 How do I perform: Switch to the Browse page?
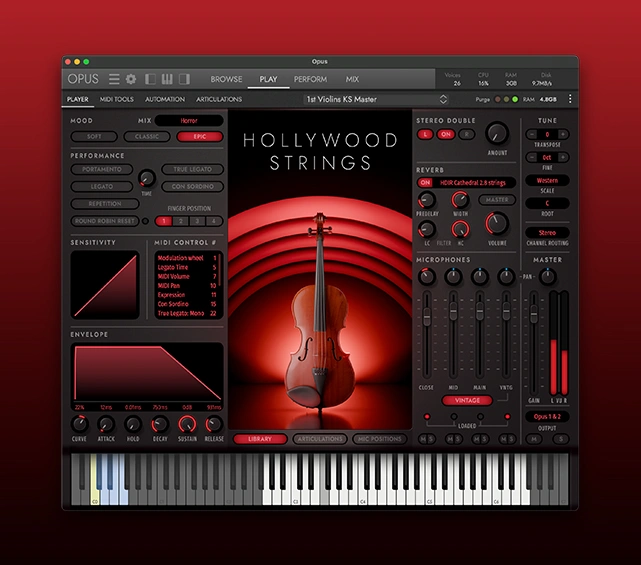(x=226, y=79)
